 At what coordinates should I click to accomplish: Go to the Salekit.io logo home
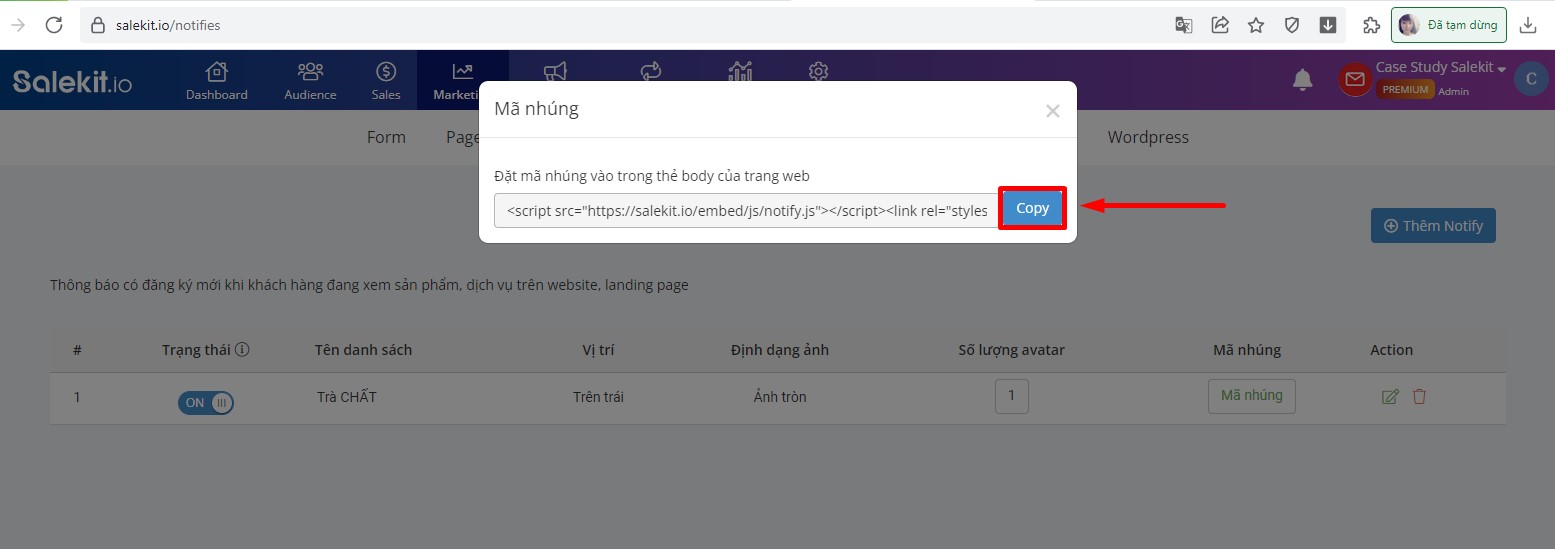tap(72, 81)
